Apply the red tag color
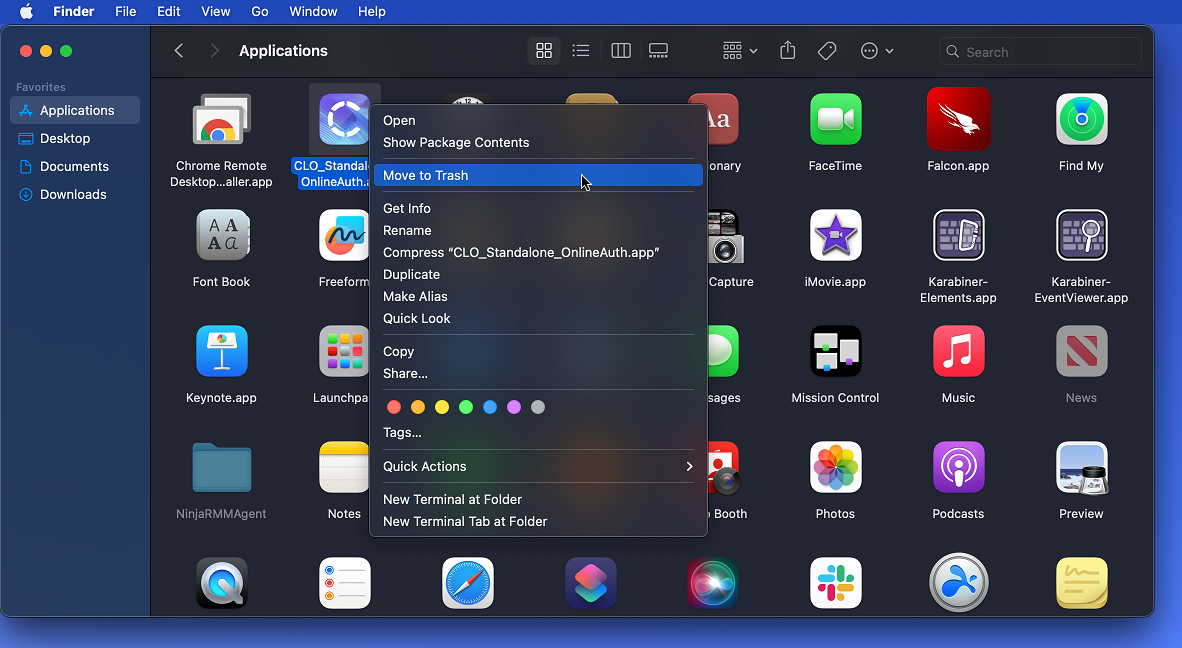Screen dimensions: 1182x648 (393, 407)
